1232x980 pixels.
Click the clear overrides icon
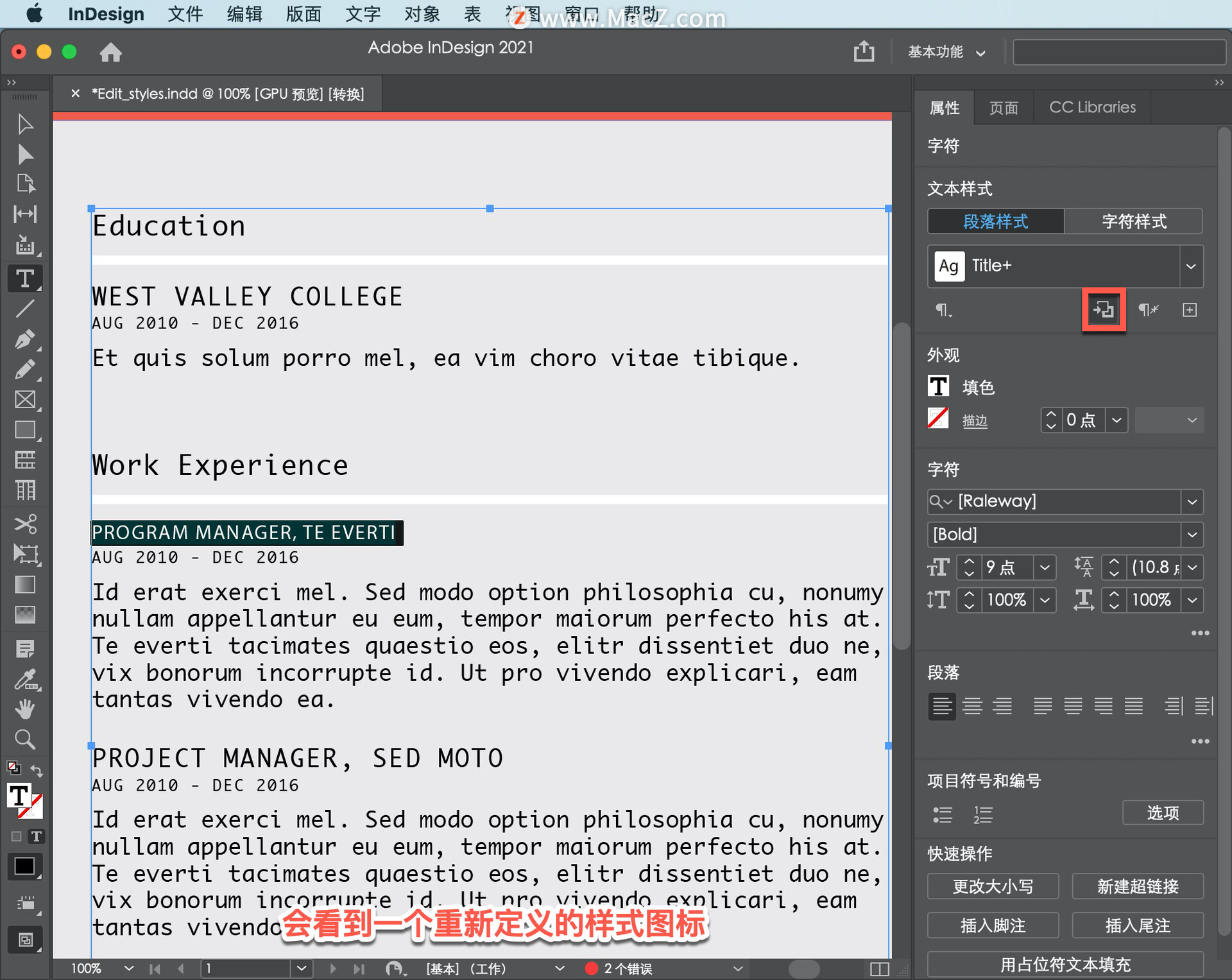[x=1148, y=310]
